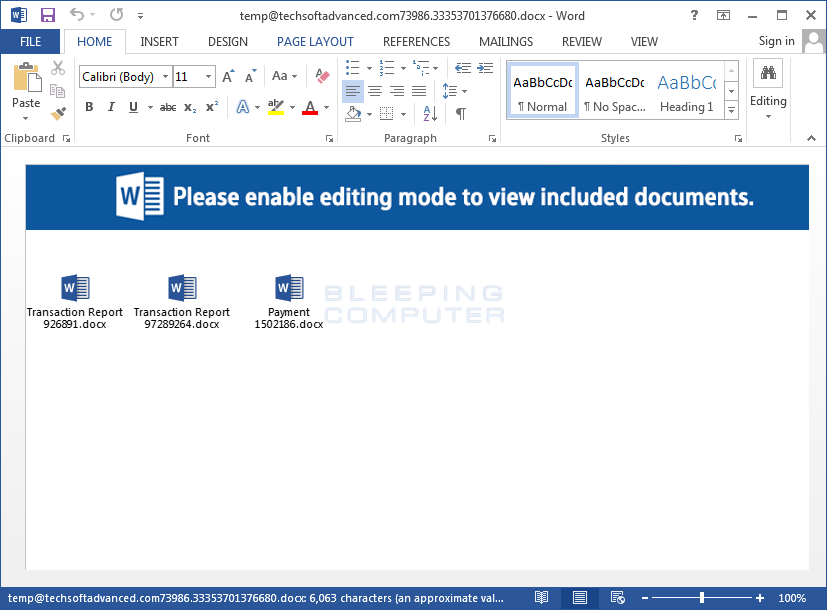Screen dimensions: 827x610
Task: Click the zoom slider handle
Action: [x=701, y=598]
